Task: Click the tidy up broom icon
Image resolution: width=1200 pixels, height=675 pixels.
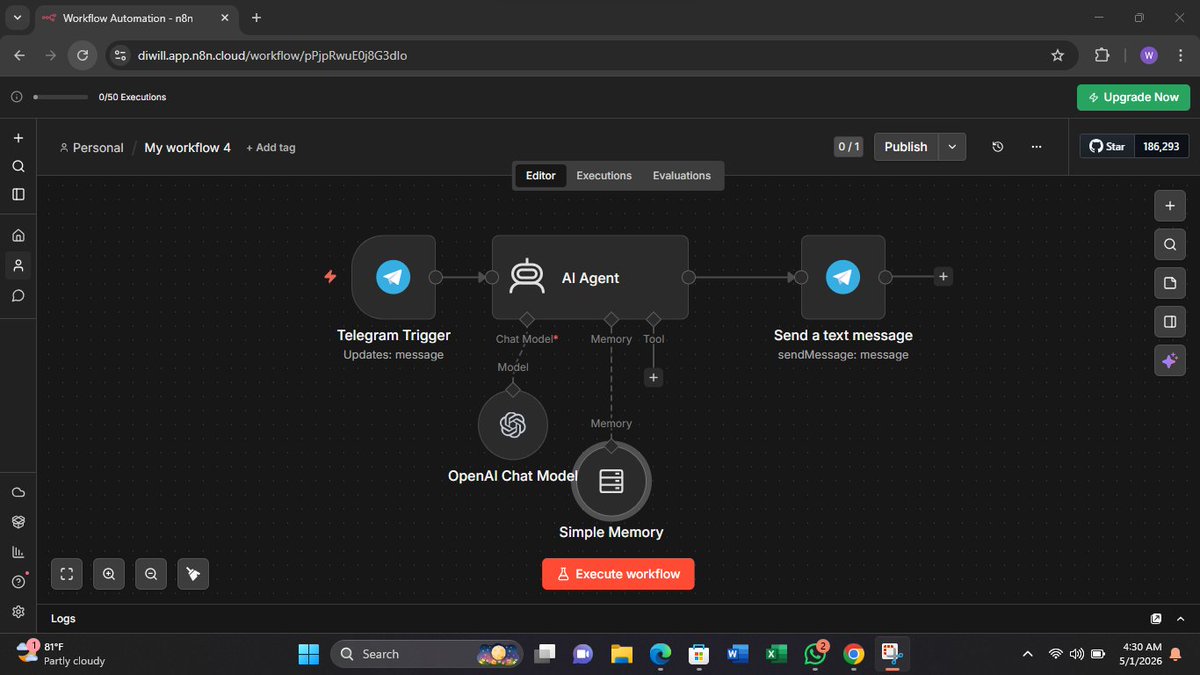Action: (193, 574)
